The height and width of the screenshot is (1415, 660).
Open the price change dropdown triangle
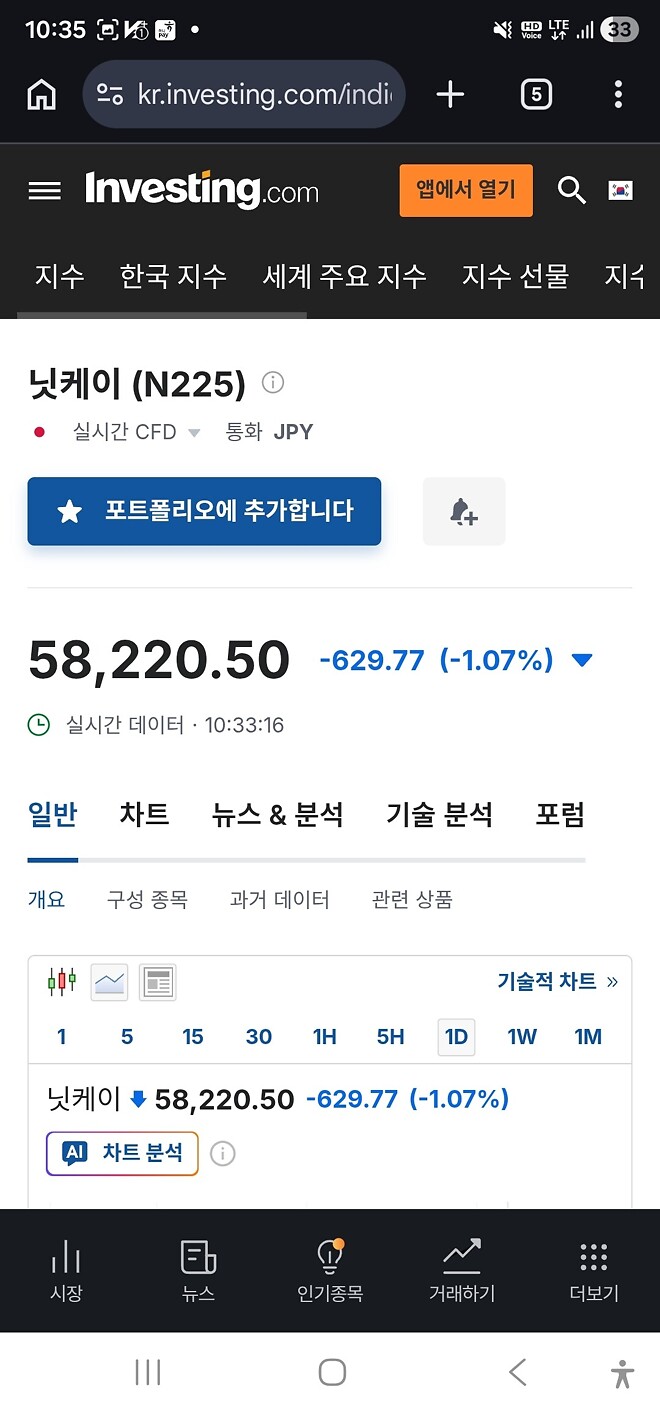(581, 659)
